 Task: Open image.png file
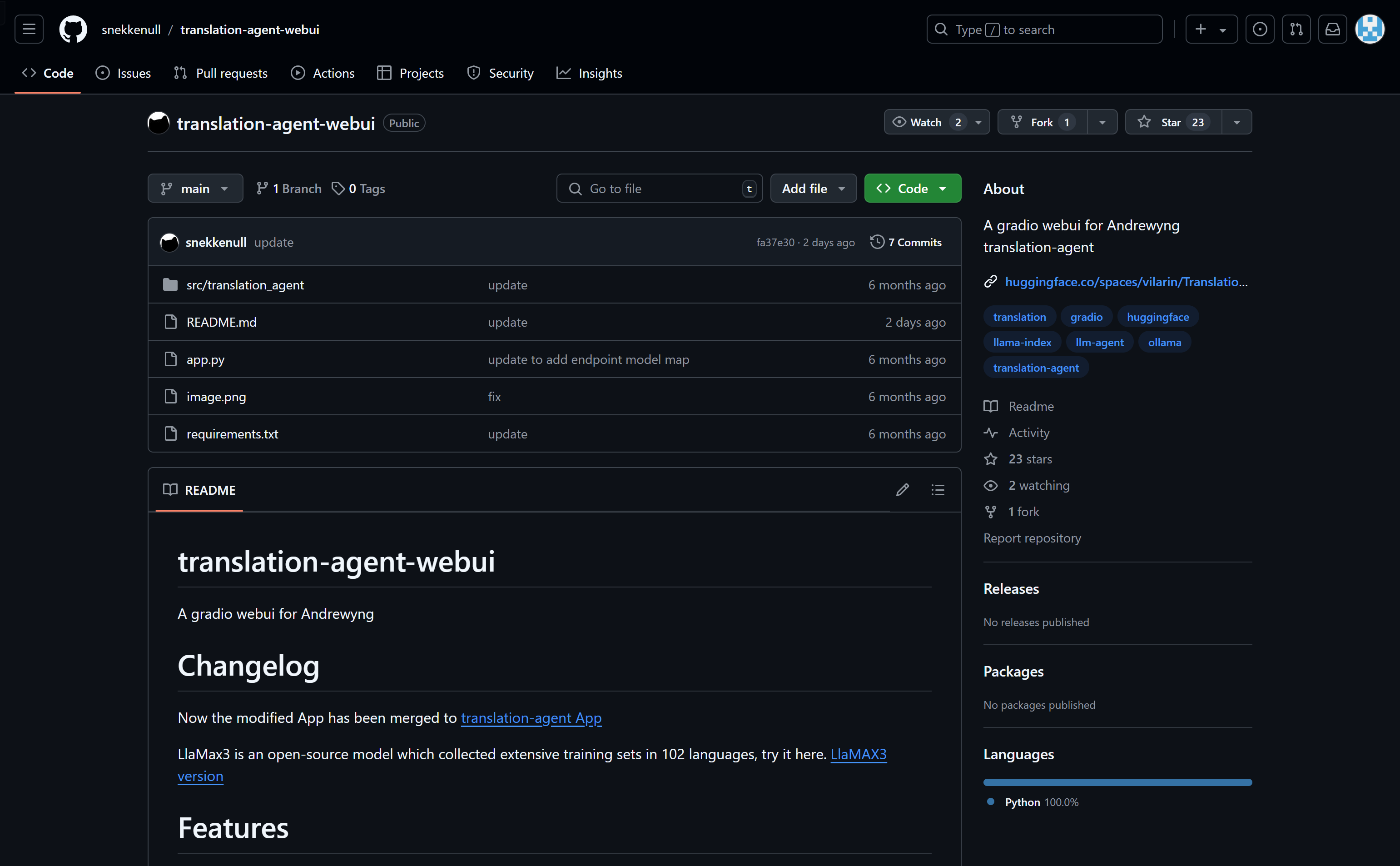point(216,397)
